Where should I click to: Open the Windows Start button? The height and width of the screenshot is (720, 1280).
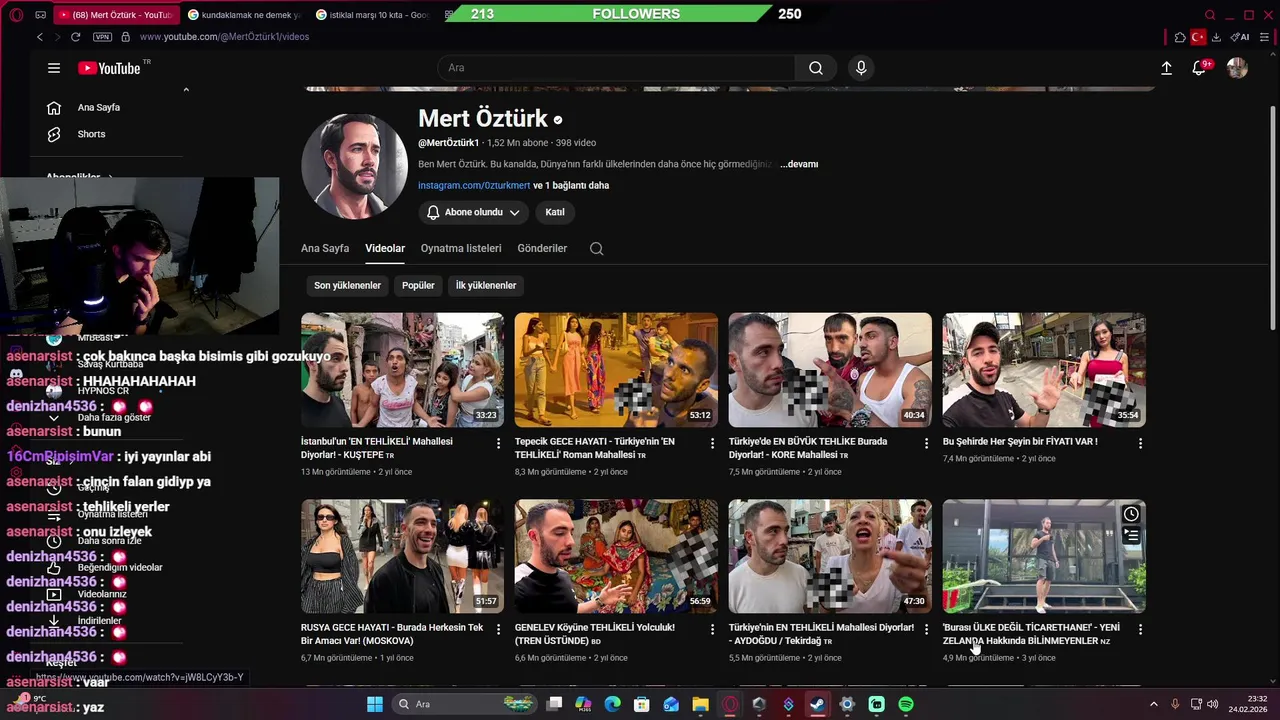(375, 704)
